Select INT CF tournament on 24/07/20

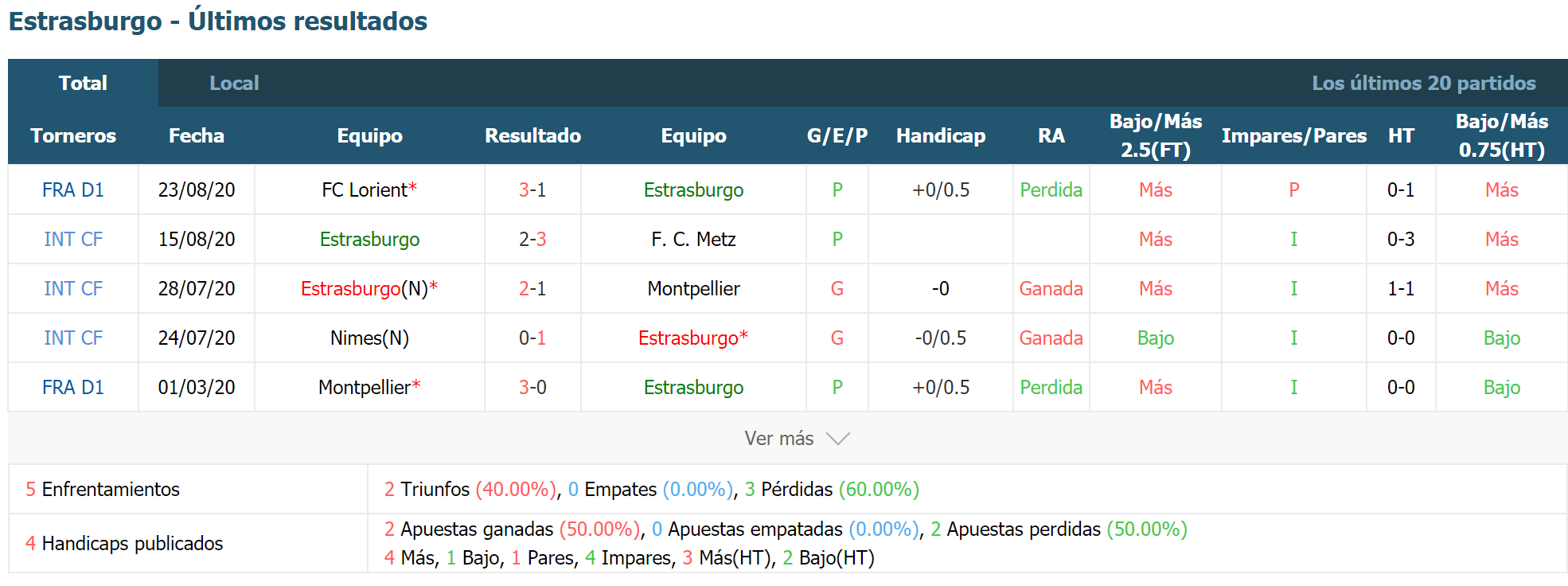point(73,338)
